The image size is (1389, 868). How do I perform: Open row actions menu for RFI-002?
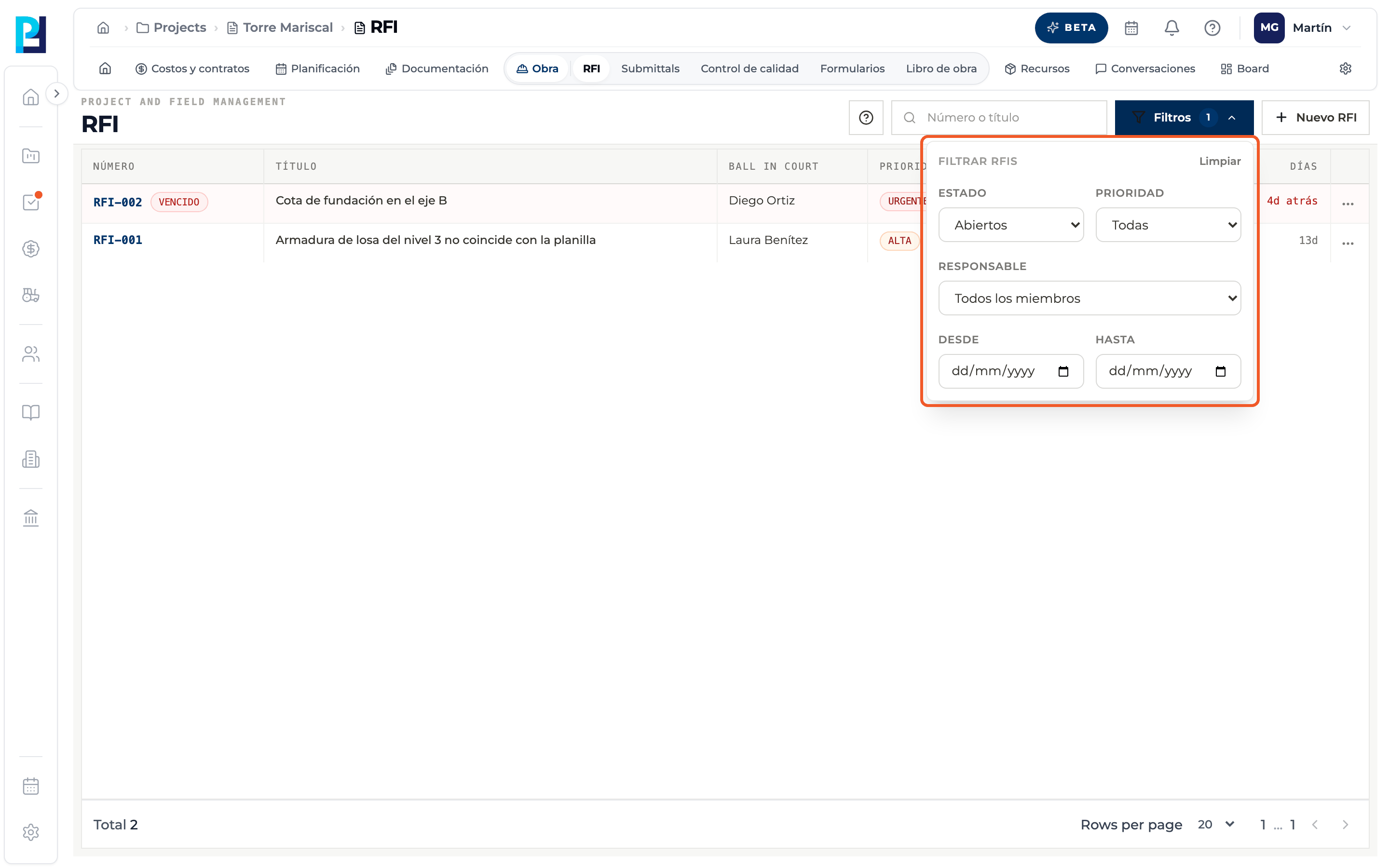click(x=1347, y=204)
